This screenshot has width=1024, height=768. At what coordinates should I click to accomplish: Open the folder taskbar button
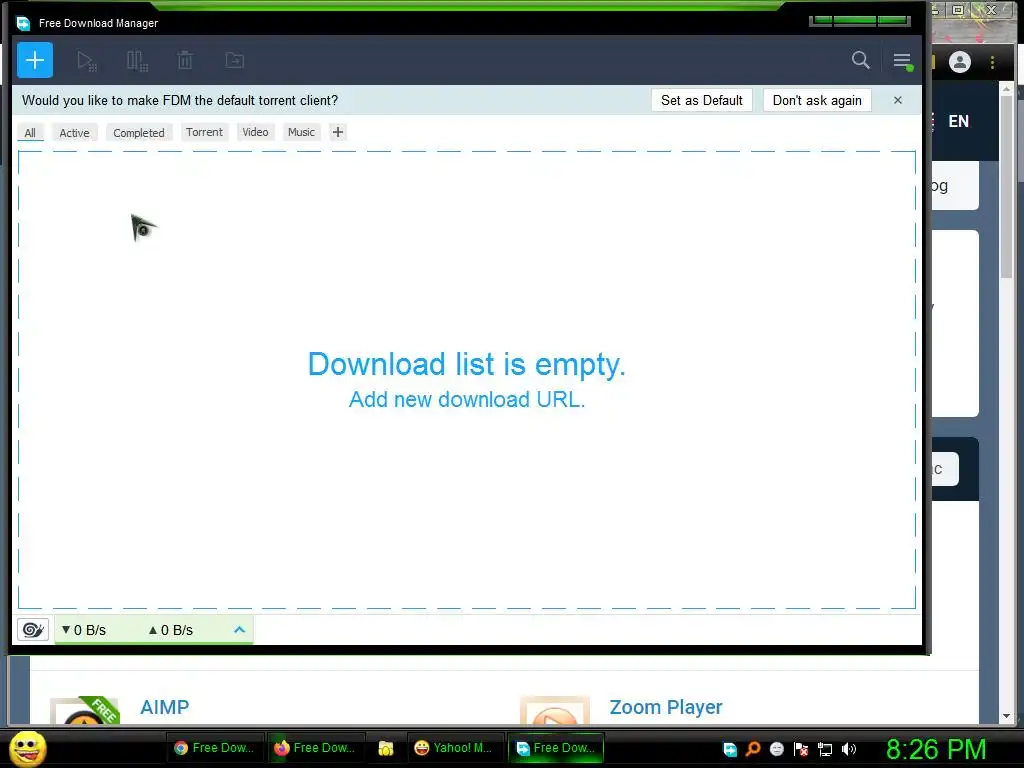(386, 748)
